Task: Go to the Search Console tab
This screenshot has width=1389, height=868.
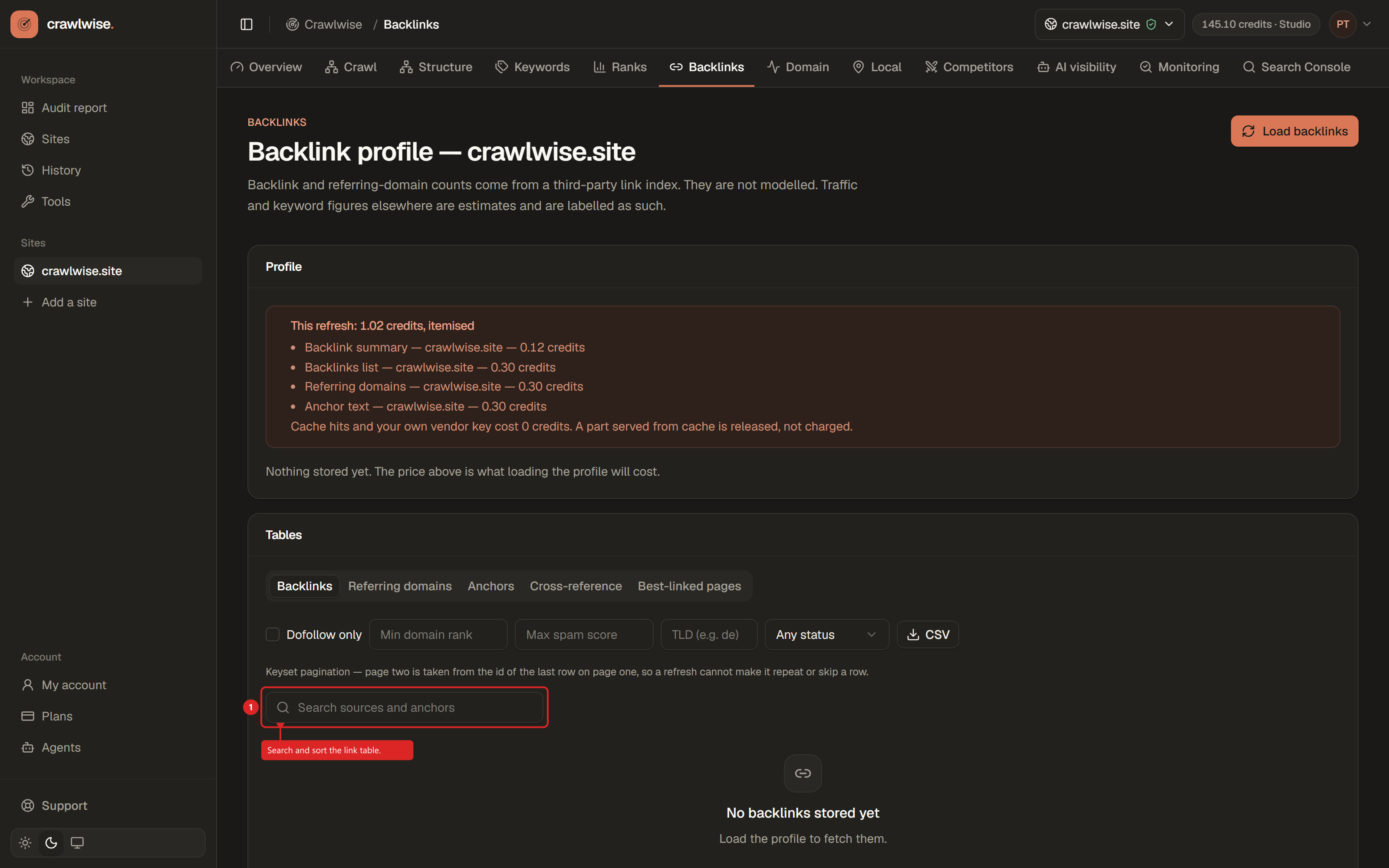Action: click(1296, 67)
